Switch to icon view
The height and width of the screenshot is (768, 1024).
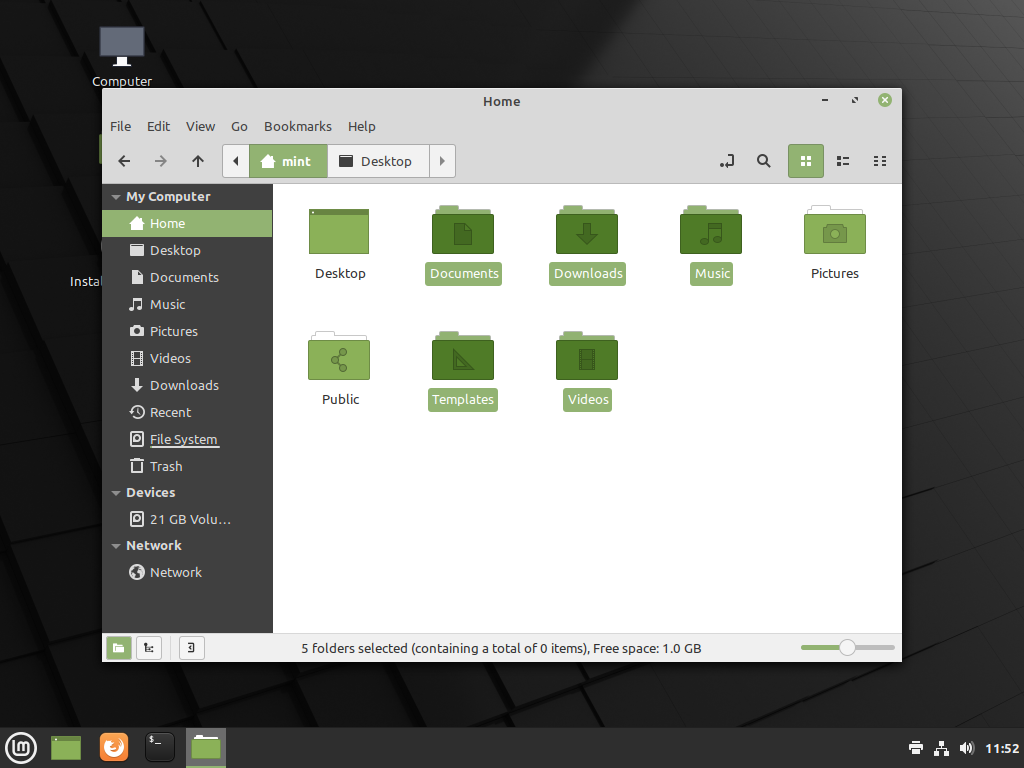[x=806, y=161]
